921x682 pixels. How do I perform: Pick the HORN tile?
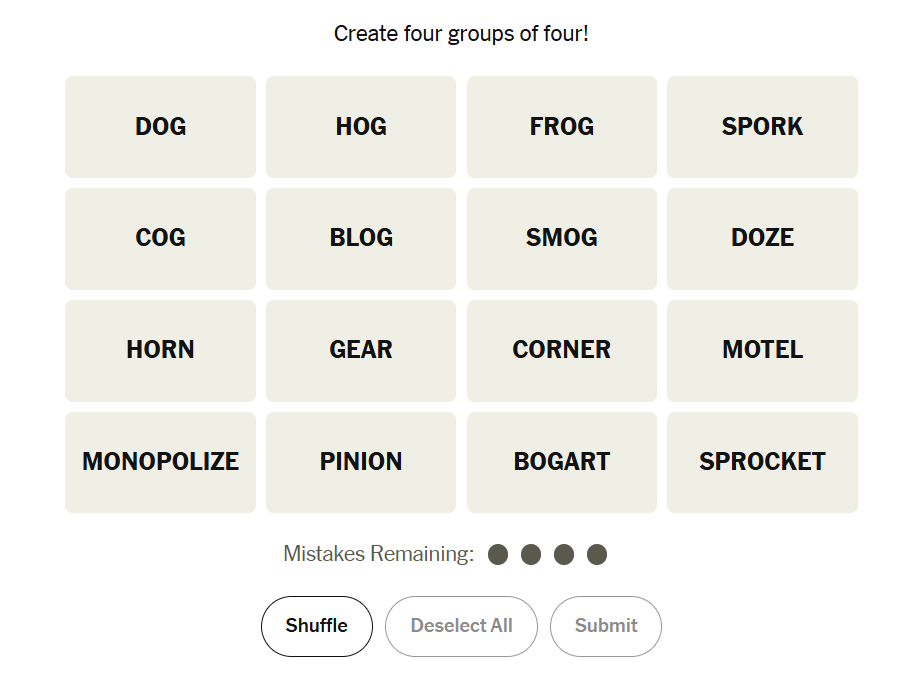pyautogui.click(x=160, y=350)
